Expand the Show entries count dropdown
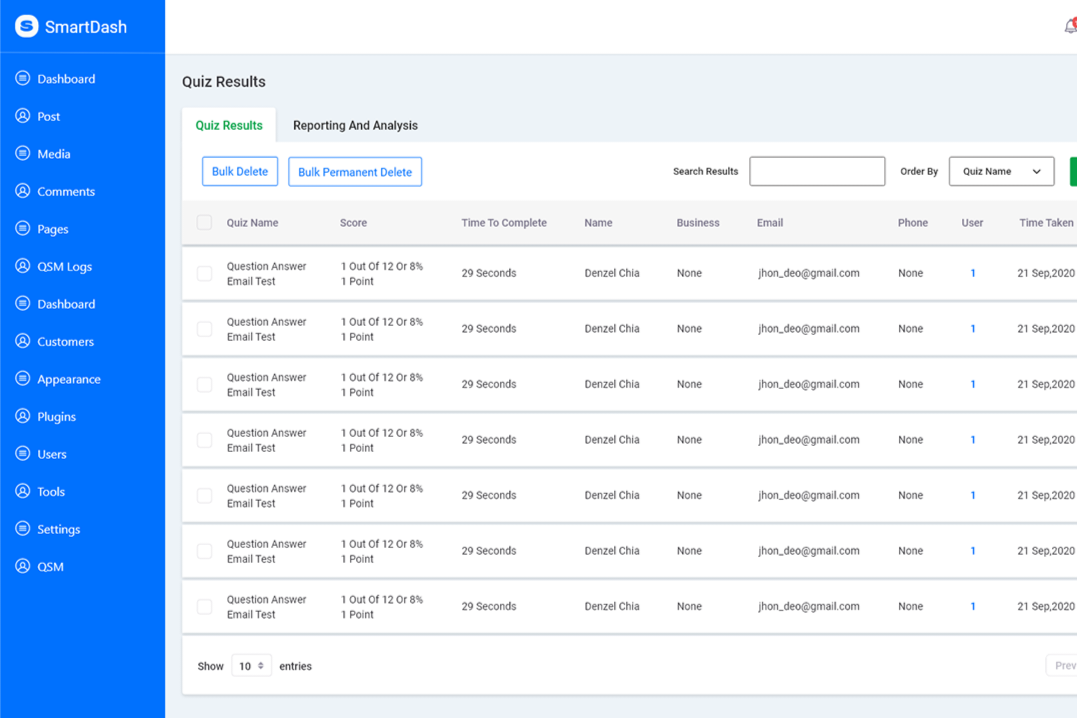The width and height of the screenshot is (1077, 718). [x=251, y=666]
